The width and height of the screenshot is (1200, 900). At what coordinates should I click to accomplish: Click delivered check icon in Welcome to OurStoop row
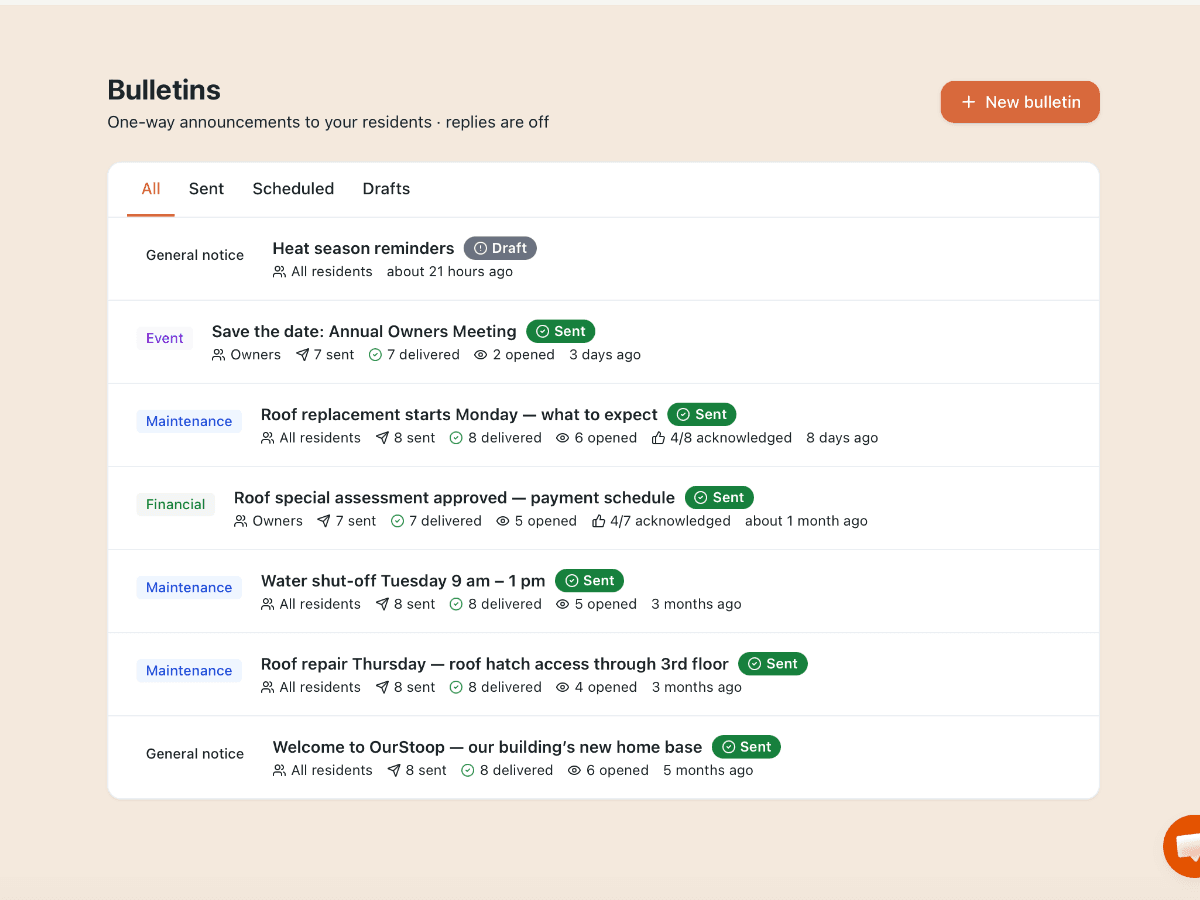(468, 770)
